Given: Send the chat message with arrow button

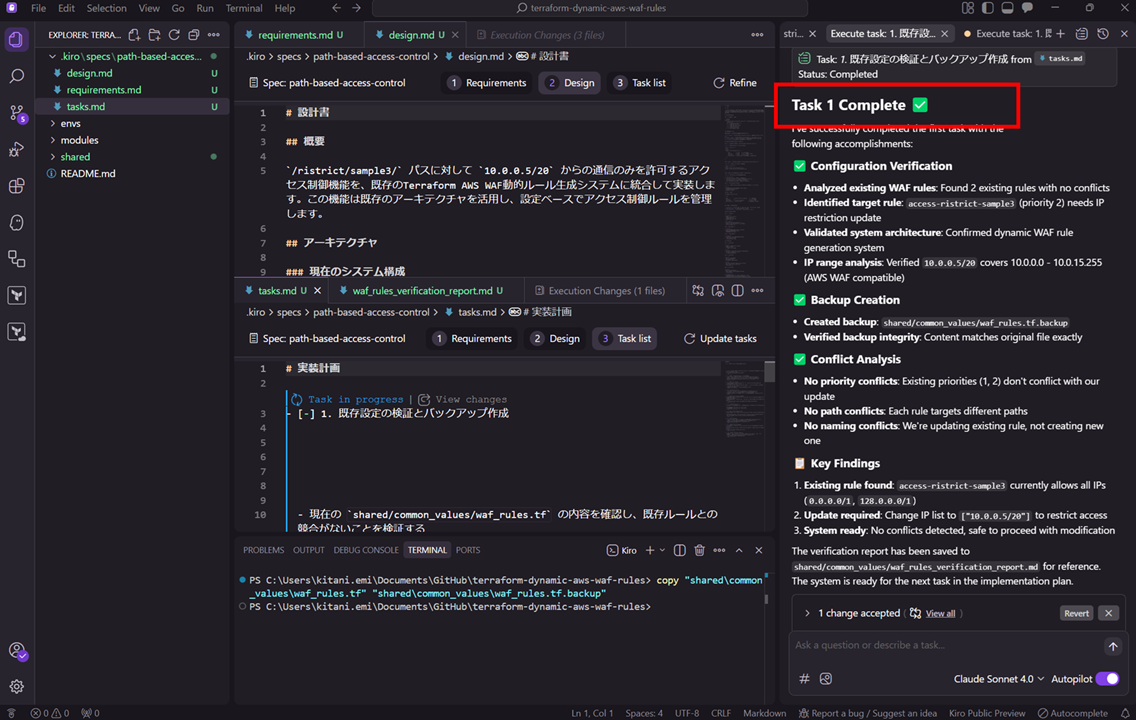Looking at the screenshot, I should 1113,646.
